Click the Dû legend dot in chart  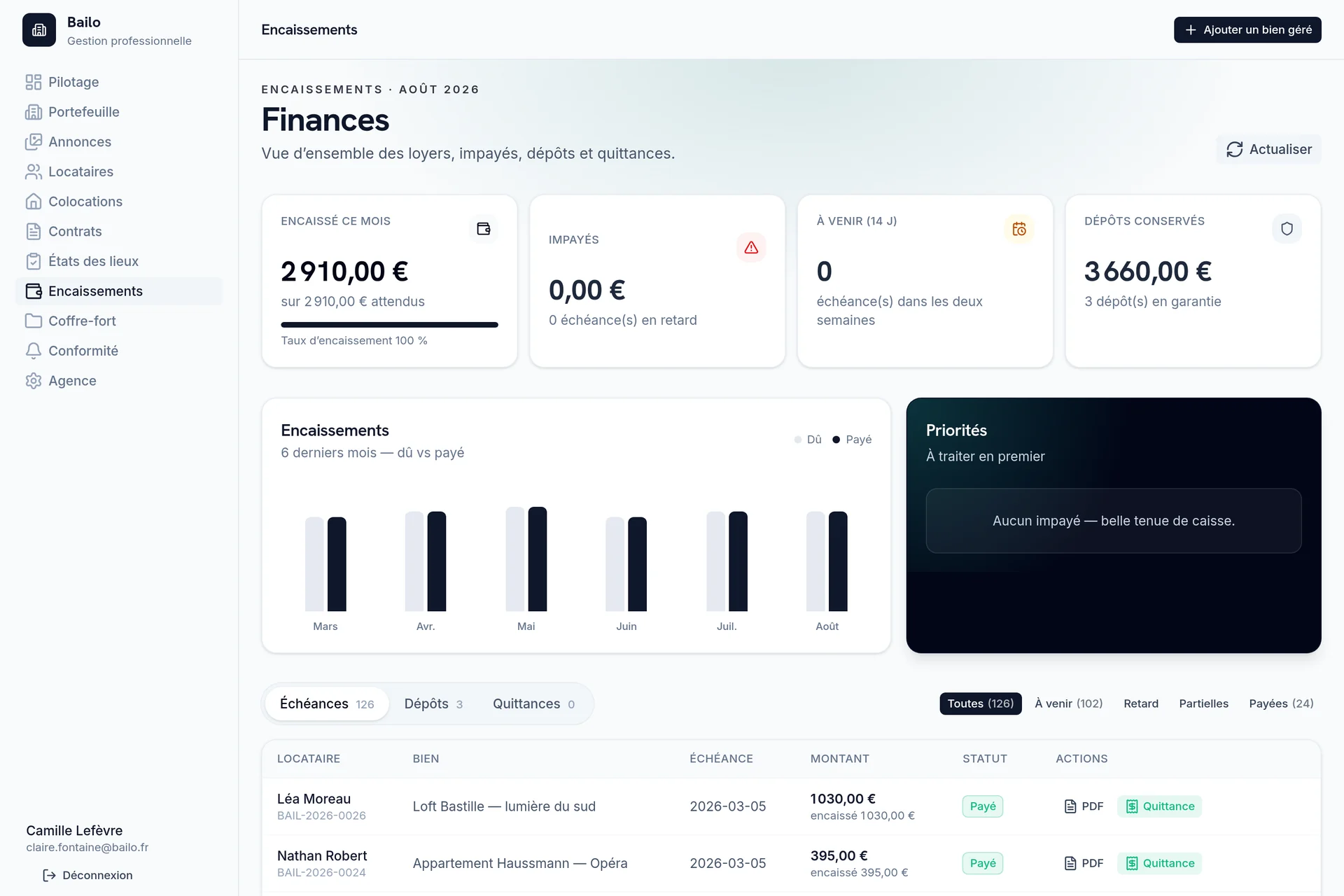pyautogui.click(x=798, y=440)
